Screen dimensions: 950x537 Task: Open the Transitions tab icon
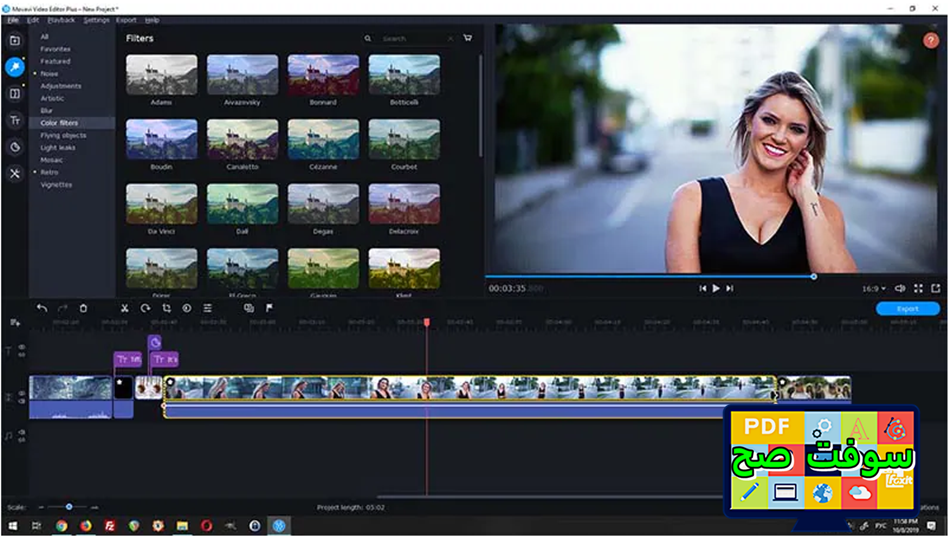15,93
